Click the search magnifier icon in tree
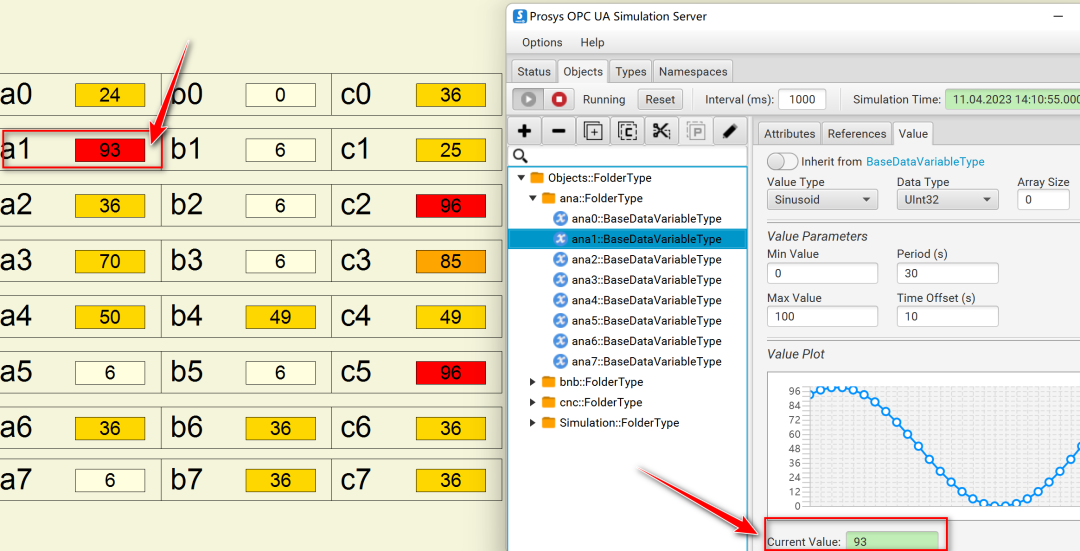Viewport: 1080px width, 551px height. 521,156
